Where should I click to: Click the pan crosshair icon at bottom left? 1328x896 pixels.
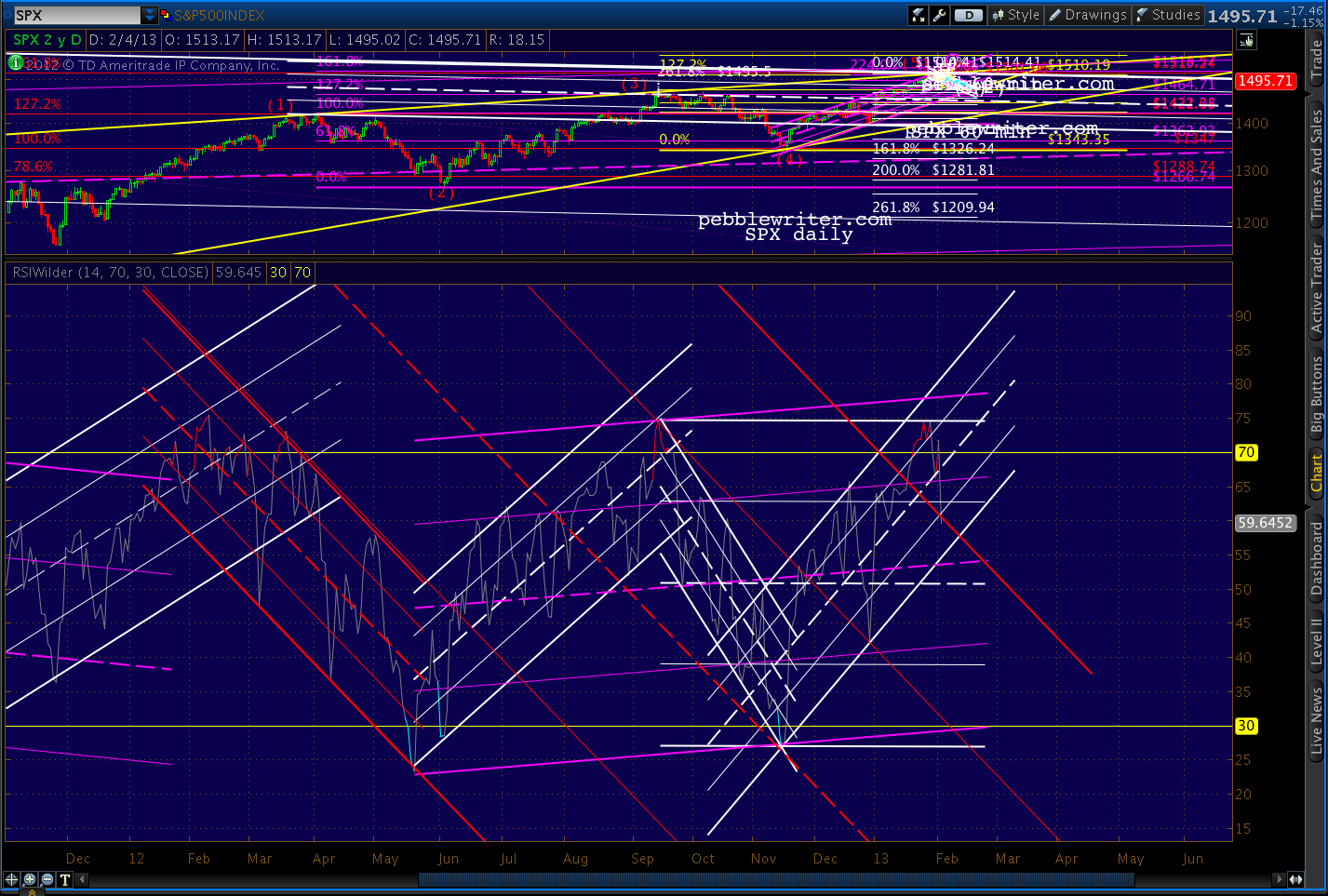[x=12, y=879]
